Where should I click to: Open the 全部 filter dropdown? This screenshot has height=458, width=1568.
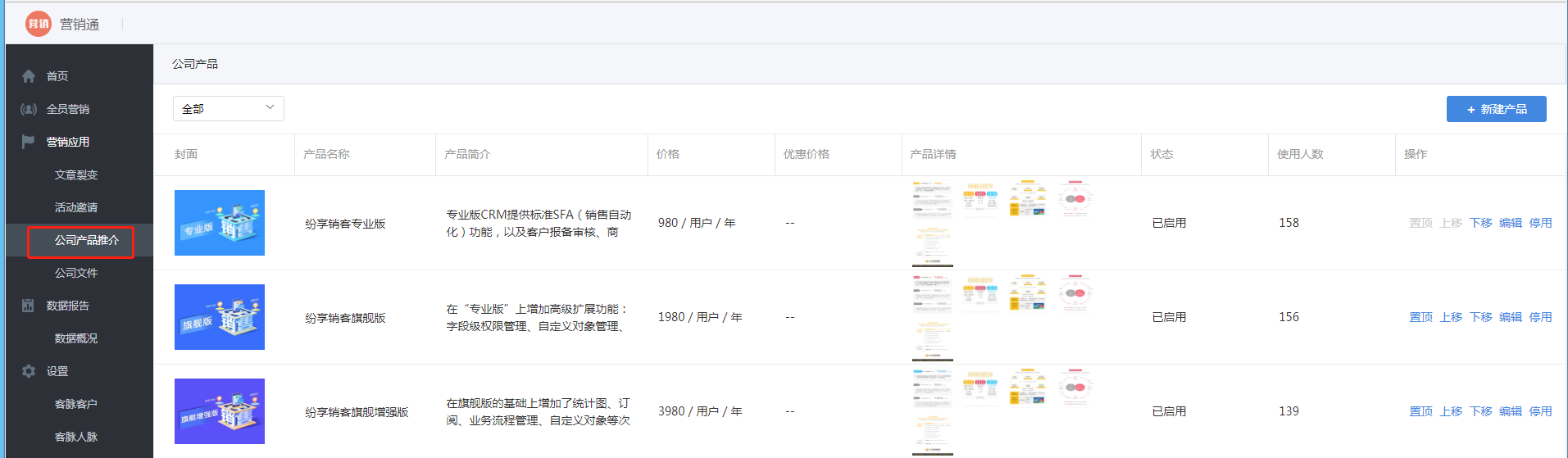click(228, 108)
